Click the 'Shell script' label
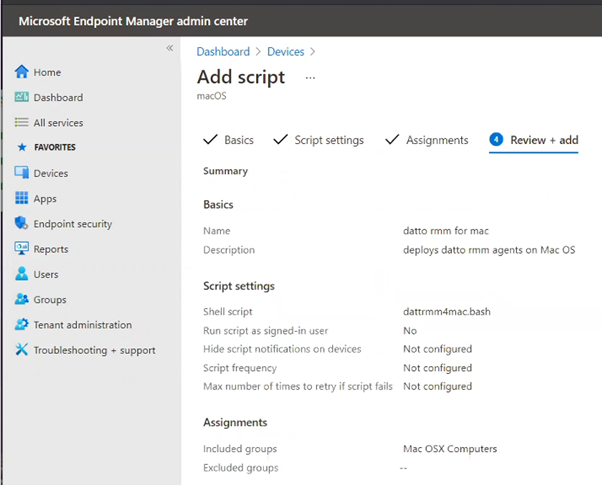The width and height of the screenshot is (602, 485). point(228,311)
